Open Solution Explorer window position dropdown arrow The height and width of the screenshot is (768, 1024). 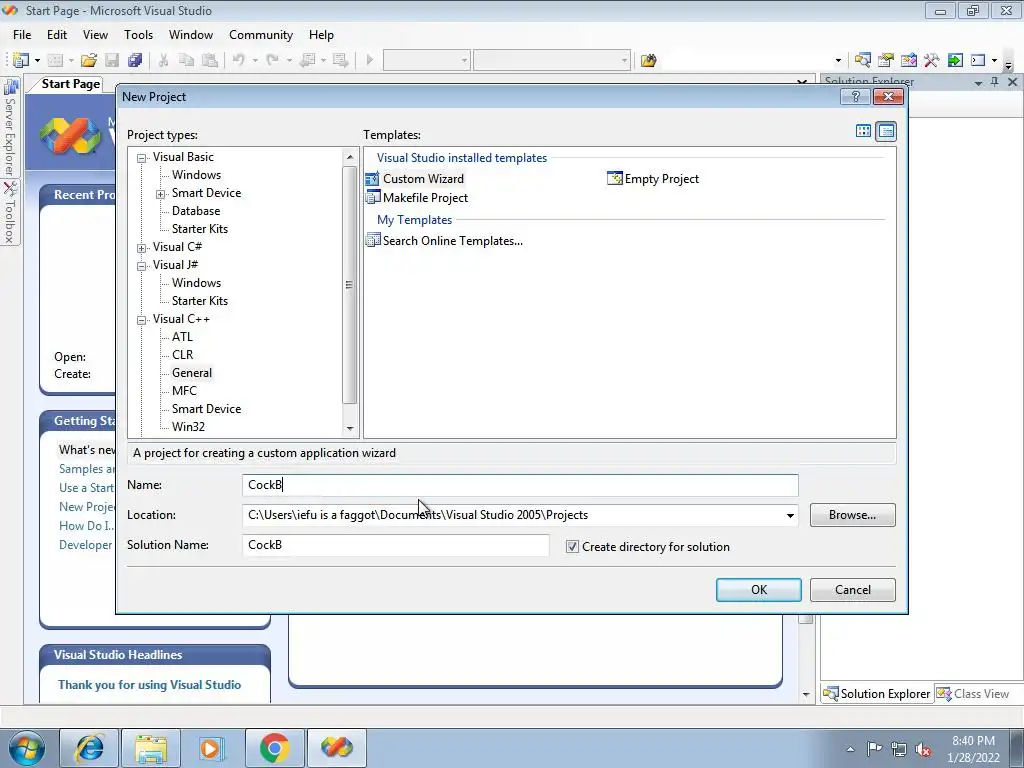[x=978, y=82]
